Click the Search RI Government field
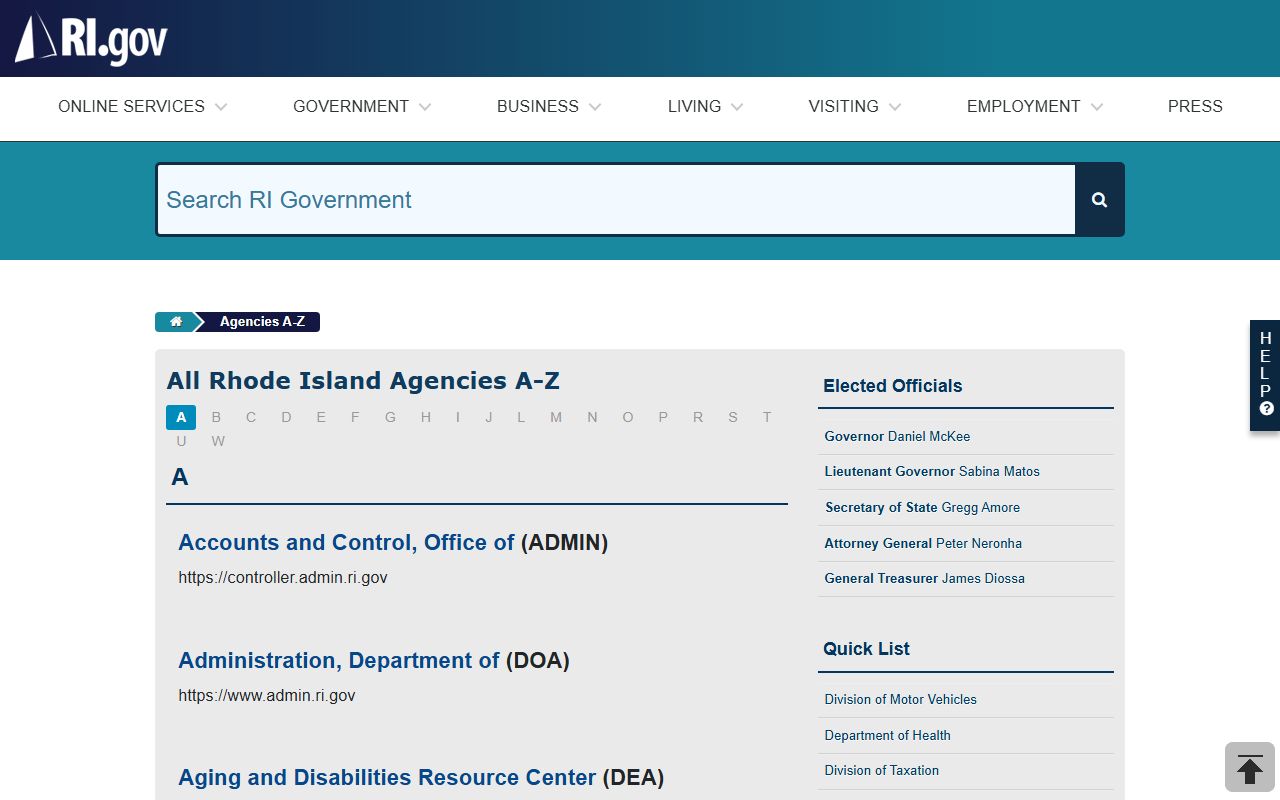This screenshot has height=800, width=1280. 616,200
